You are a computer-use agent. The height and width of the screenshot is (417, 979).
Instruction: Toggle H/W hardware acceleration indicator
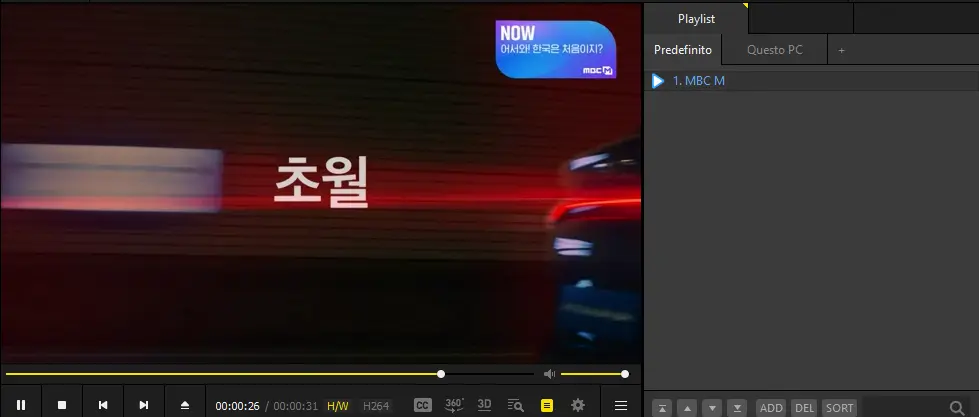coord(338,406)
